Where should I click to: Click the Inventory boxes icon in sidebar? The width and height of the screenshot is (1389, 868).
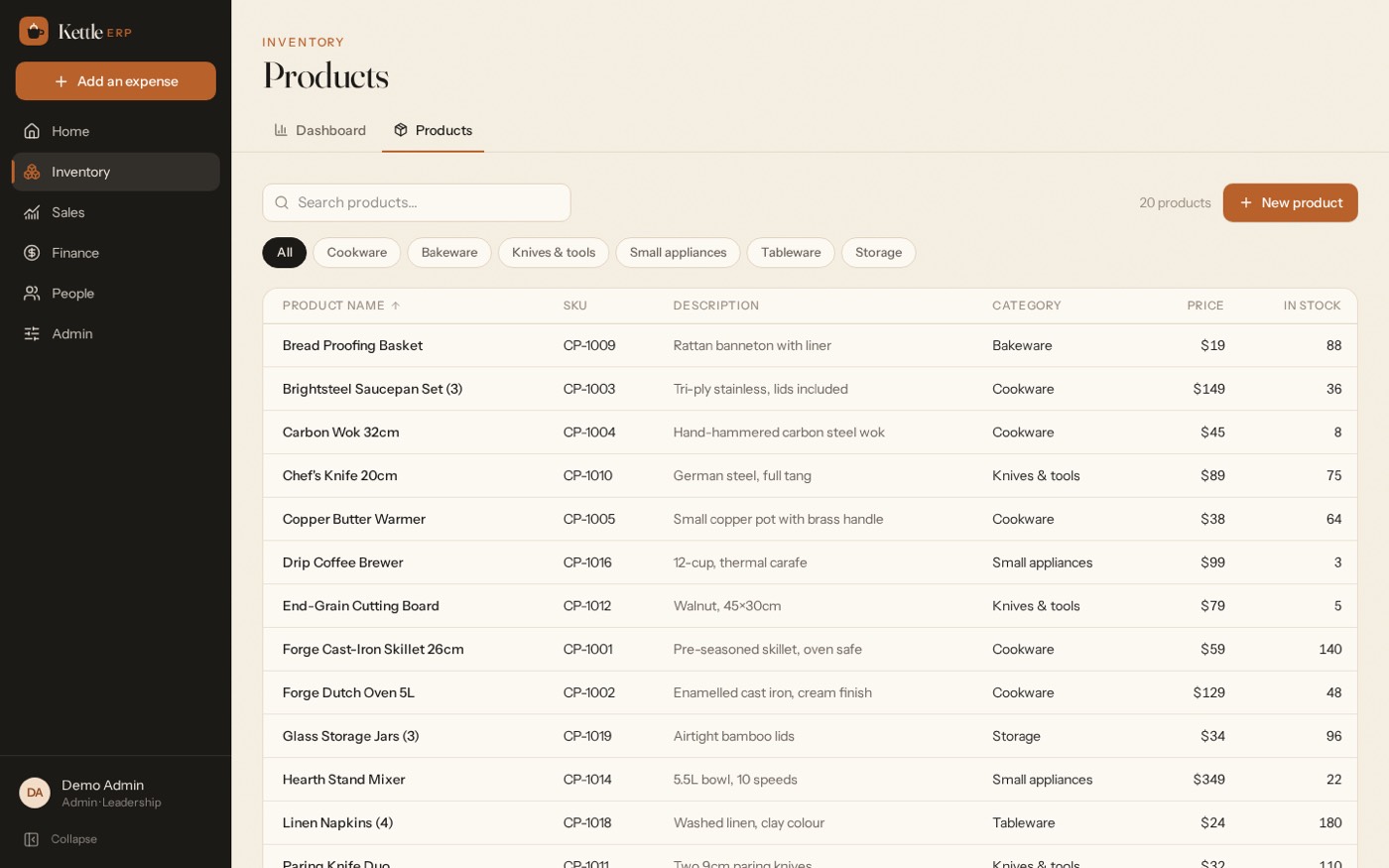32,172
